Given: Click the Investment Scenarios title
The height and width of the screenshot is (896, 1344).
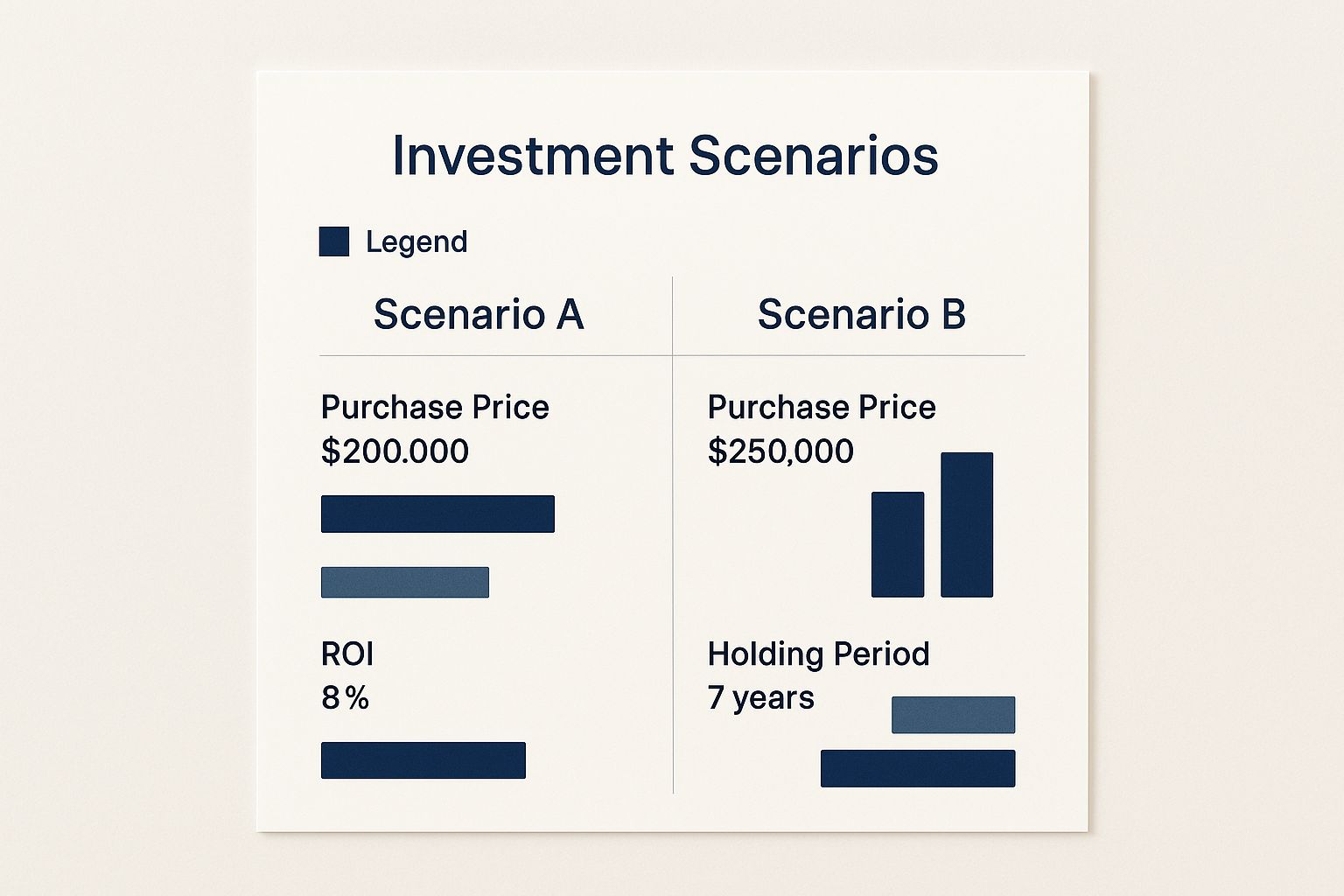Looking at the screenshot, I should coord(665,157).
